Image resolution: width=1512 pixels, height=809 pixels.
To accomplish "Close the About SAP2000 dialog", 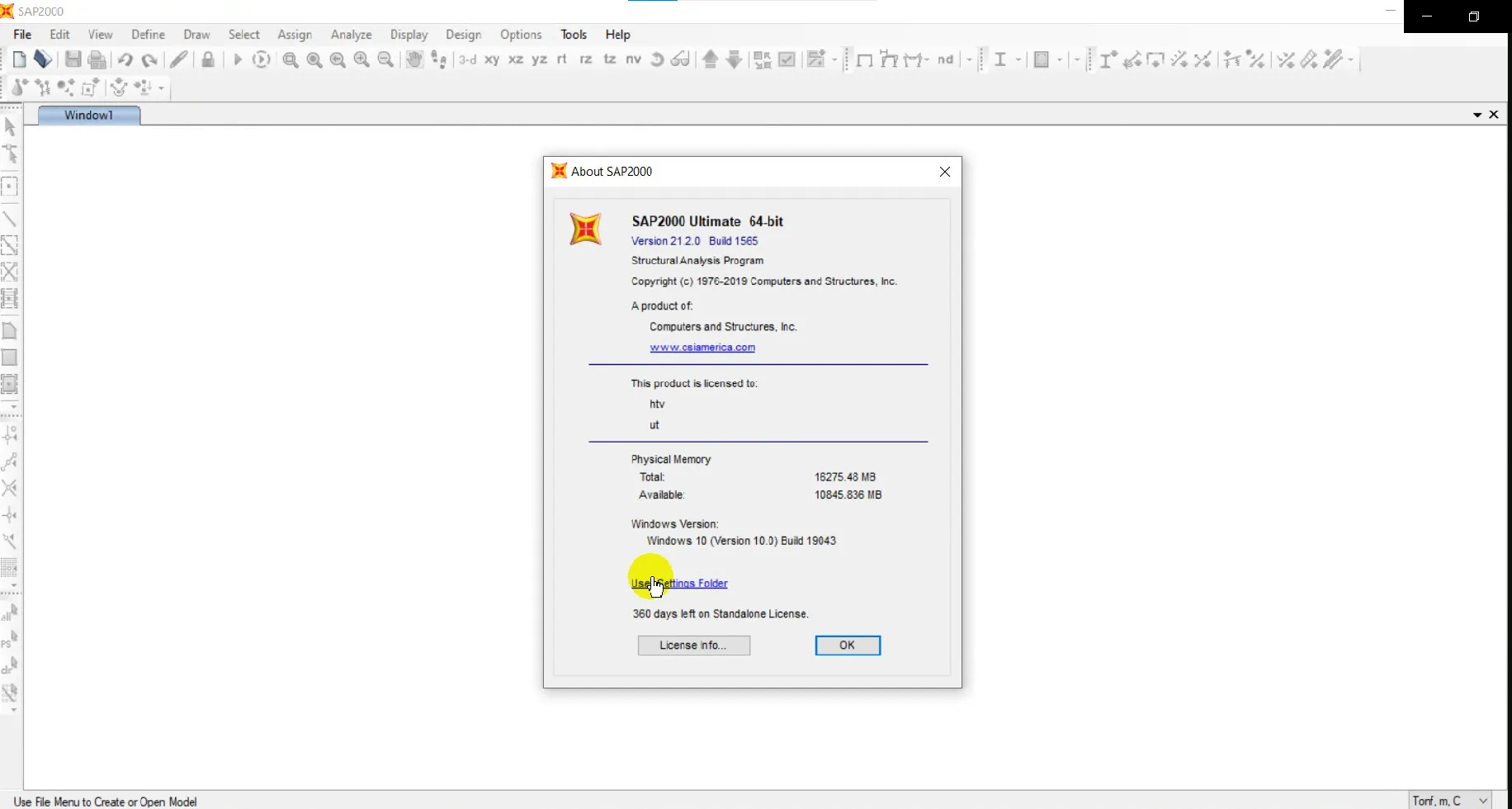I will click(x=945, y=172).
